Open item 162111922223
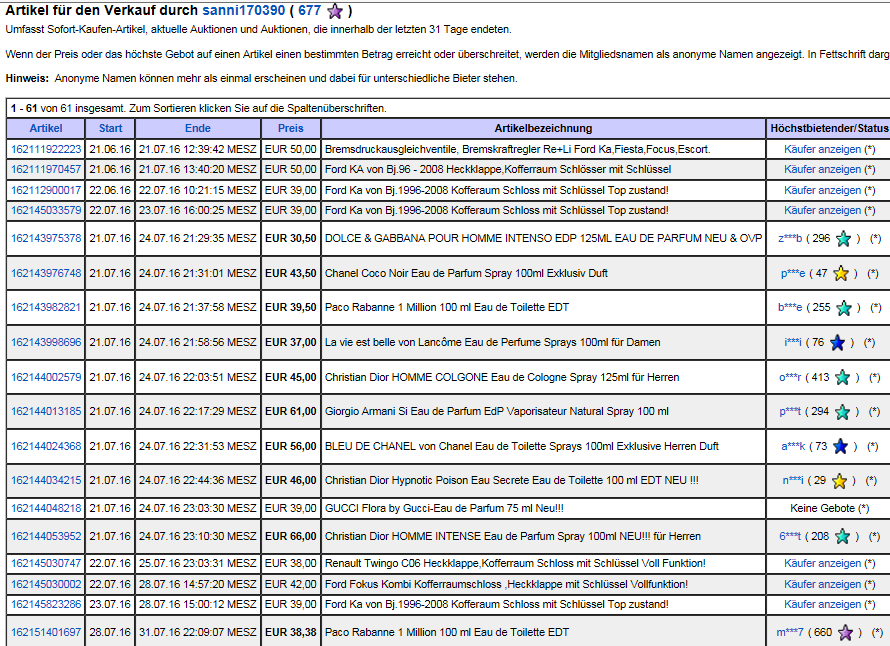 (46, 149)
